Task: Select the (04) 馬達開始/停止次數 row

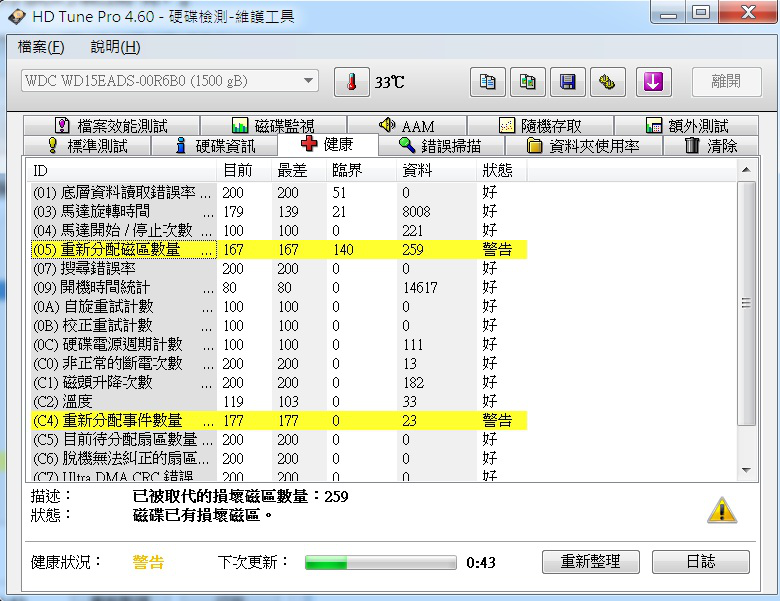Action: tap(279, 230)
